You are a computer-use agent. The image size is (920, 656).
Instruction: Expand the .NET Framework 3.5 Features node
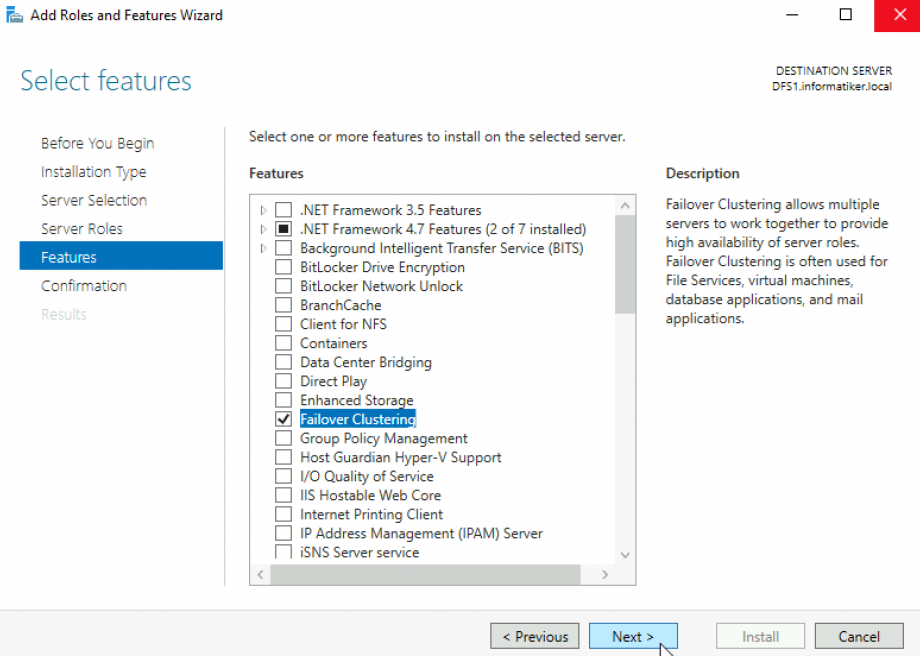point(262,210)
